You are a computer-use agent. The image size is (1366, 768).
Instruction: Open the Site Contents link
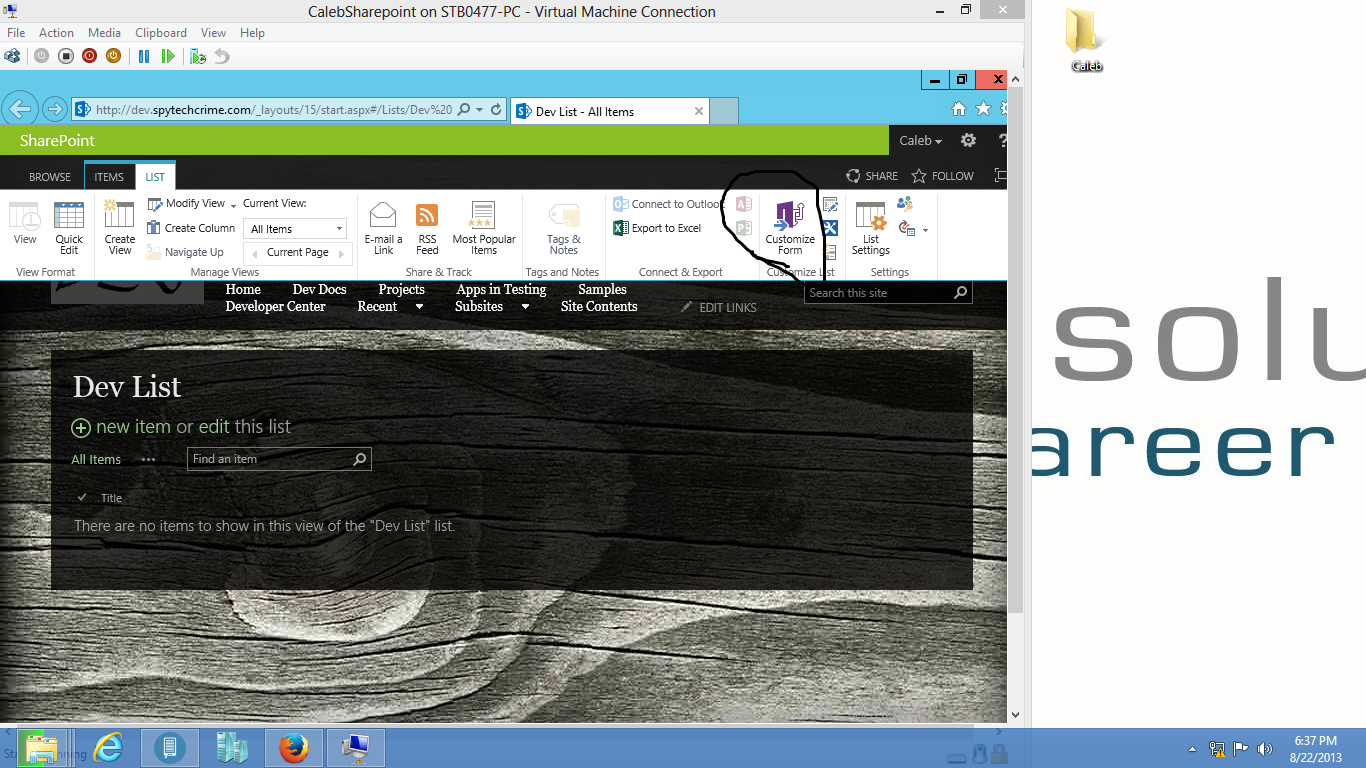coord(599,307)
